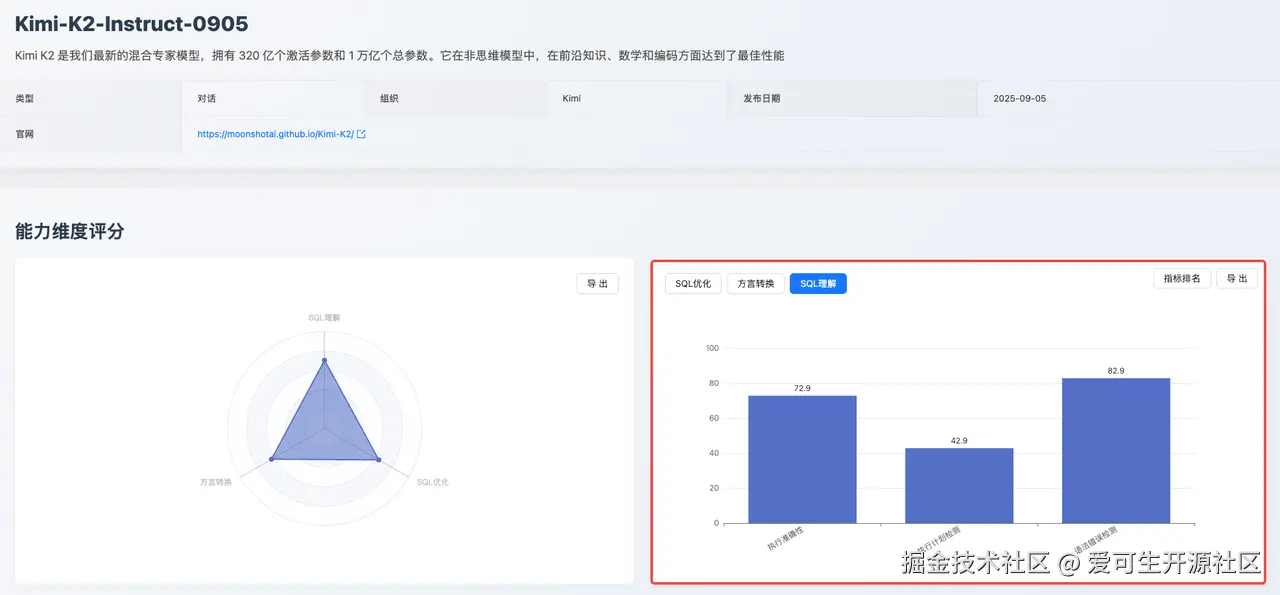Click the Kimi-K2-Instruct-0905 title

click(x=132, y=24)
